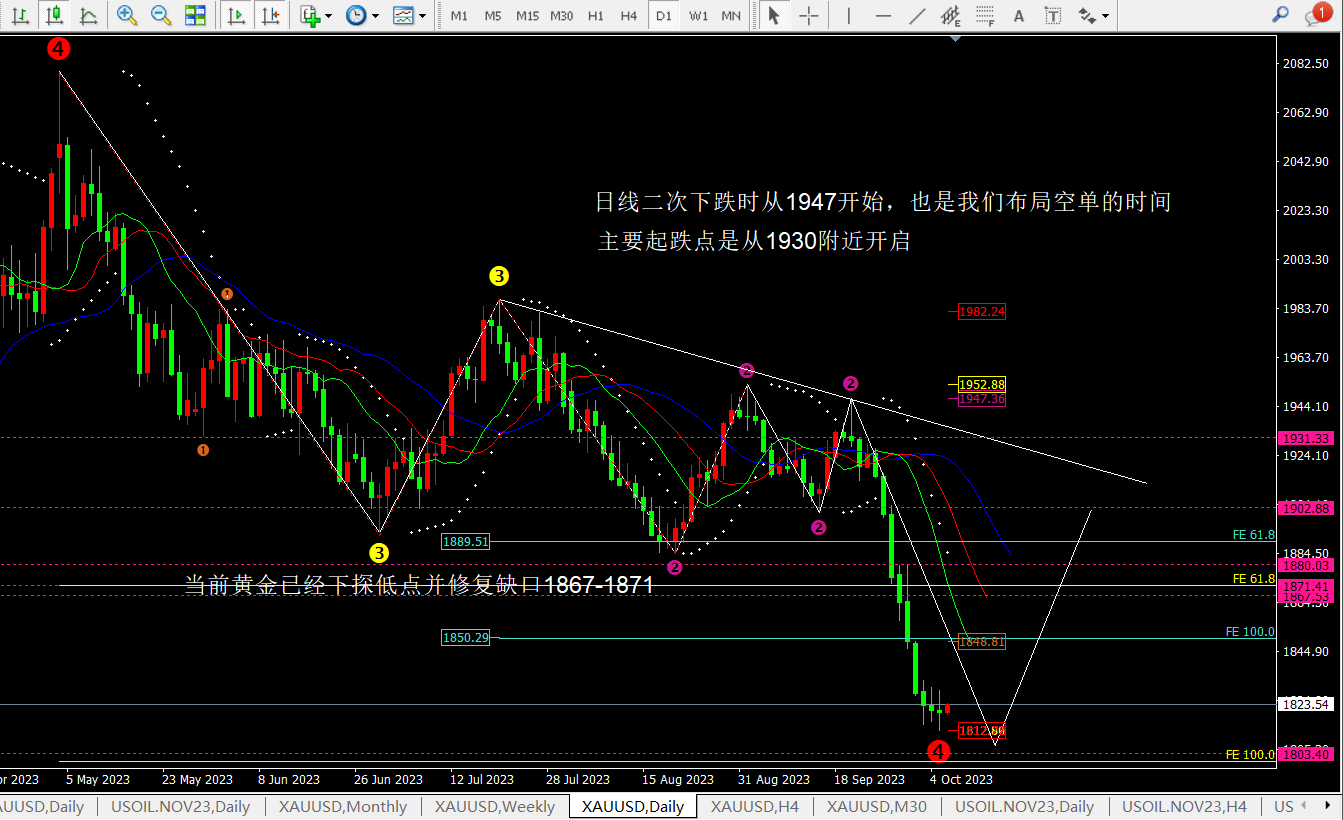This screenshot has height=820, width=1343.
Task: Click the D1 timeframe button
Action: click(x=662, y=15)
